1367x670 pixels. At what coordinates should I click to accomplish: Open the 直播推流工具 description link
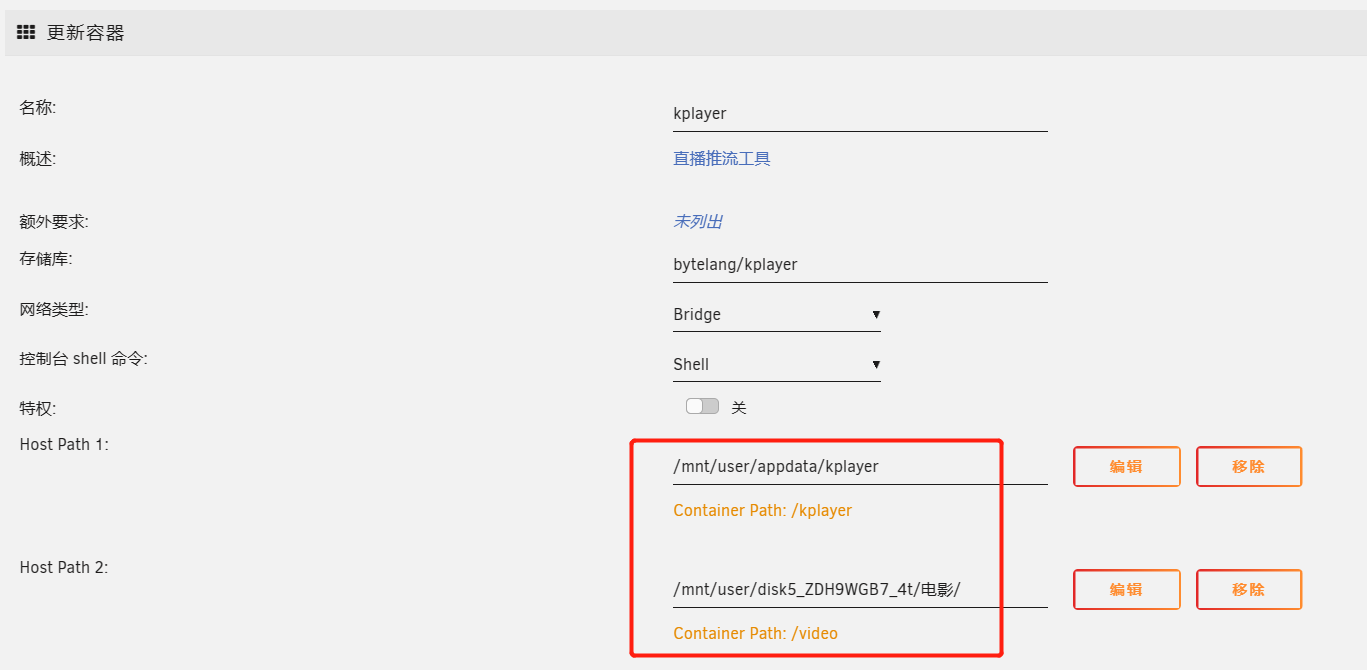pyautogui.click(x=721, y=159)
